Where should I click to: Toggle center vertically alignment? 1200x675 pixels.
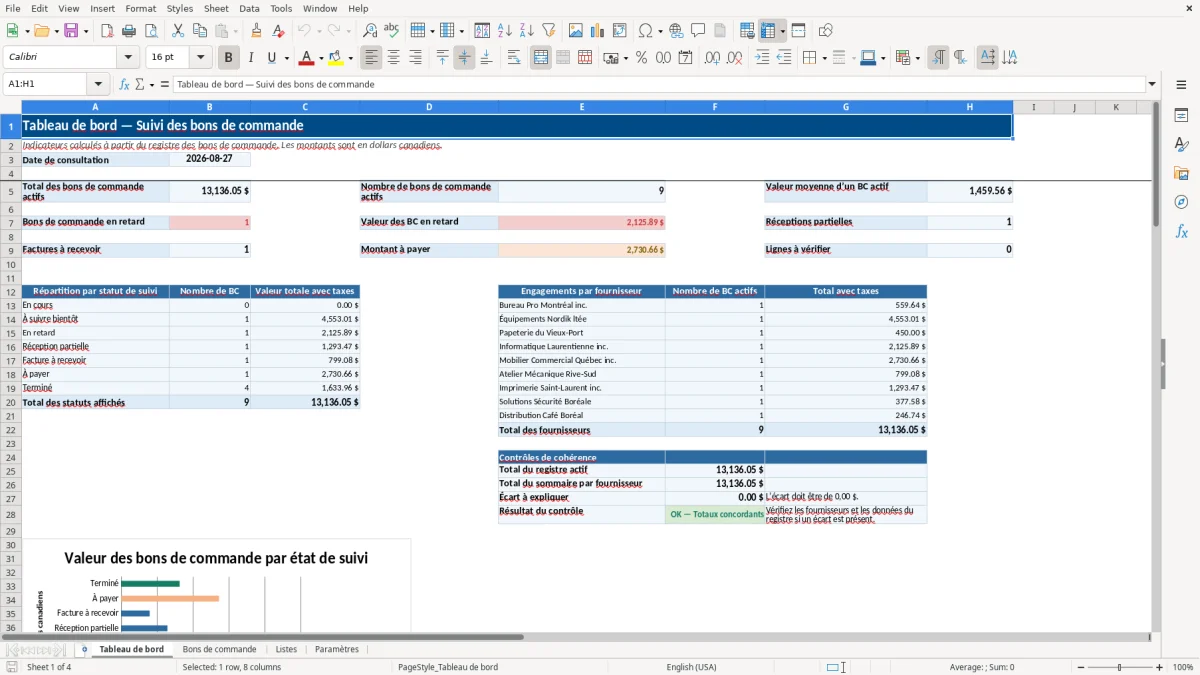[x=464, y=58]
